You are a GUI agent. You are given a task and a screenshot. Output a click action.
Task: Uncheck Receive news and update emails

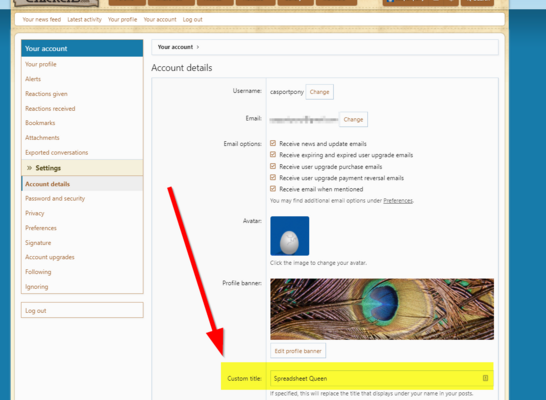pyautogui.click(x=273, y=143)
